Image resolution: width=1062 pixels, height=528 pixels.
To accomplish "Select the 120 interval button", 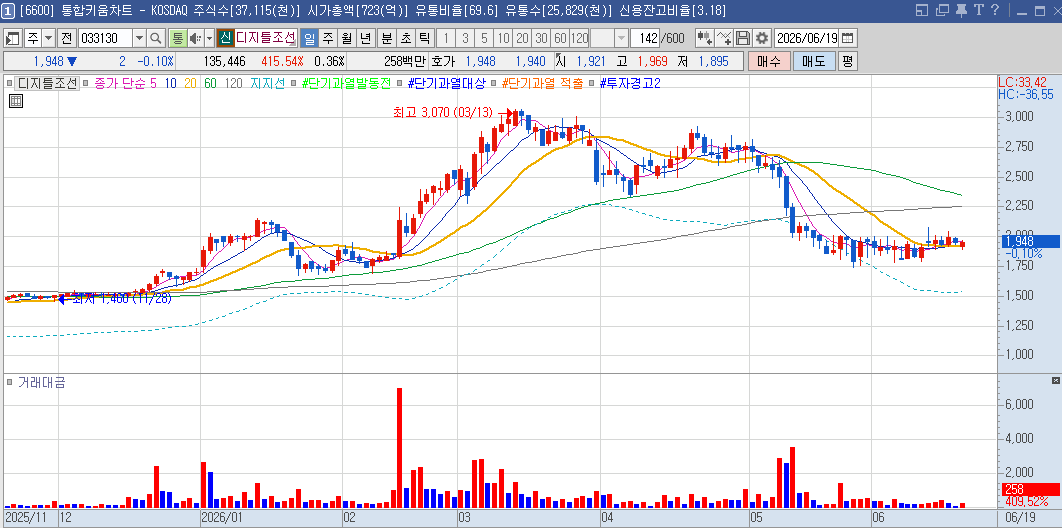I will [579, 38].
